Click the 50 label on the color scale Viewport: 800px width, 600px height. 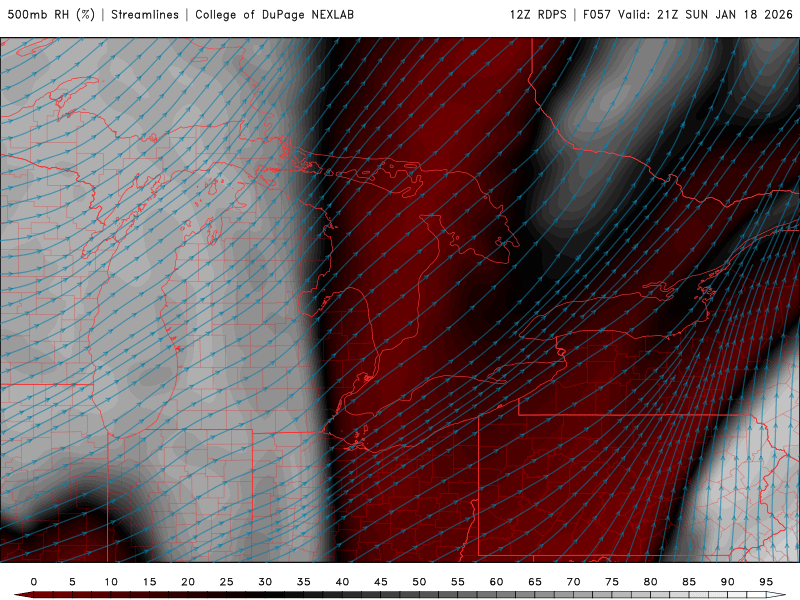[419, 582]
